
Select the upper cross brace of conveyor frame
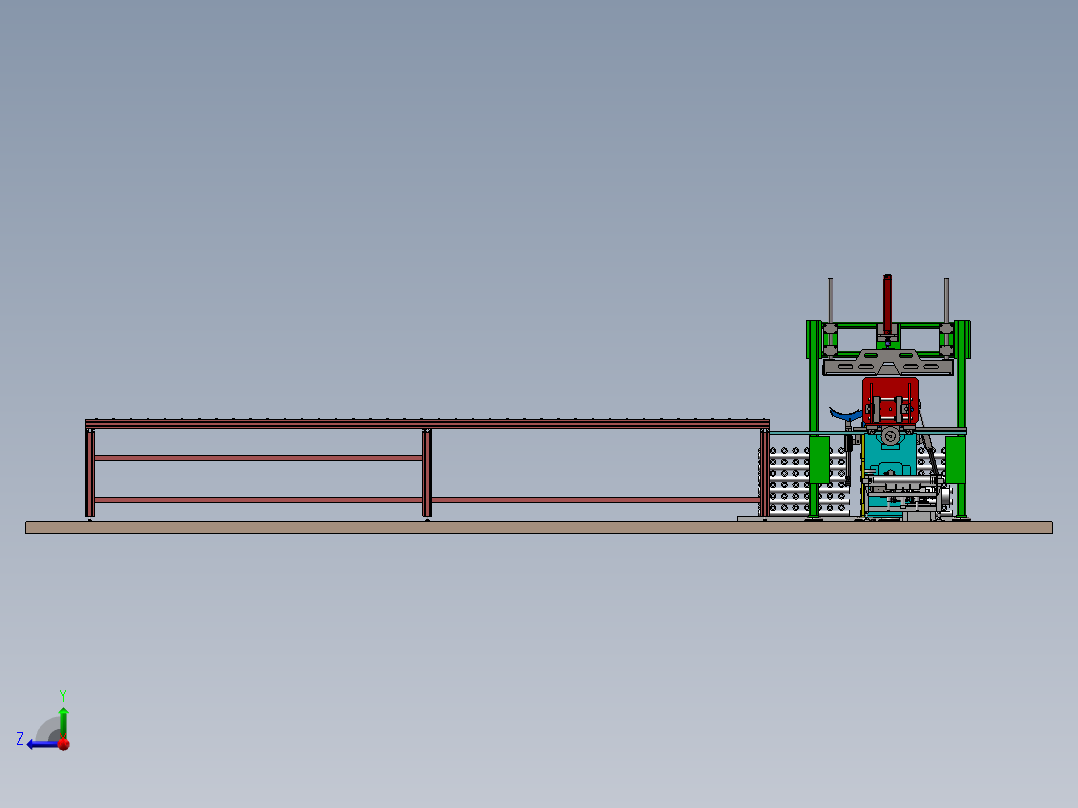[x=258, y=458]
